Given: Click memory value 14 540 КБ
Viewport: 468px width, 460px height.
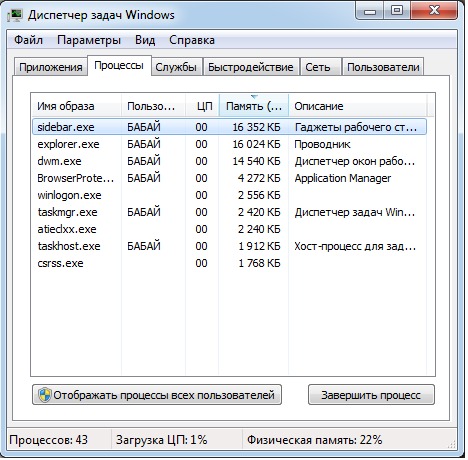Looking at the screenshot, I should point(256,161).
